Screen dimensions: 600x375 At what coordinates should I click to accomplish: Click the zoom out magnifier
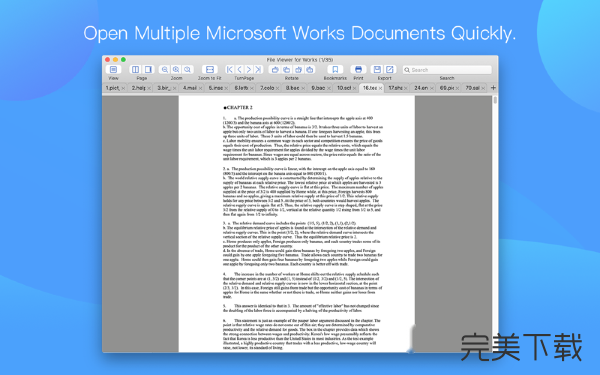165,69
